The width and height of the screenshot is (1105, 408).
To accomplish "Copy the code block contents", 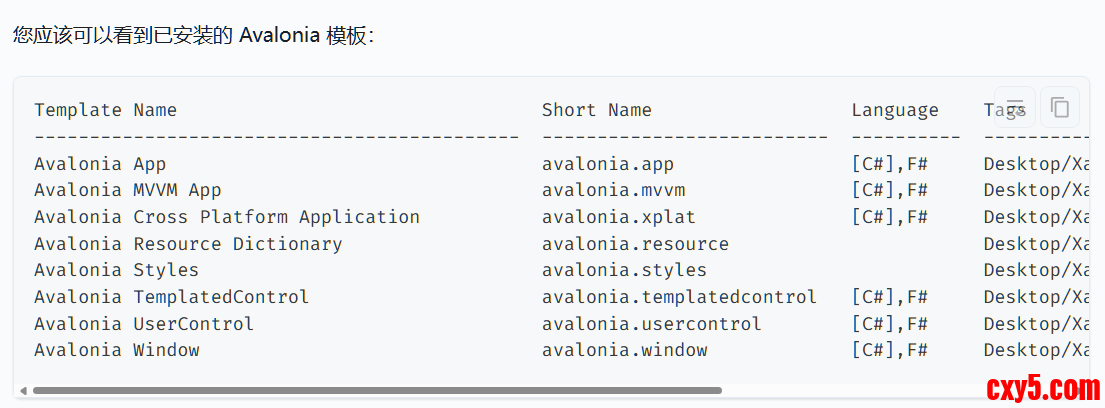I will click(1060, 107).
